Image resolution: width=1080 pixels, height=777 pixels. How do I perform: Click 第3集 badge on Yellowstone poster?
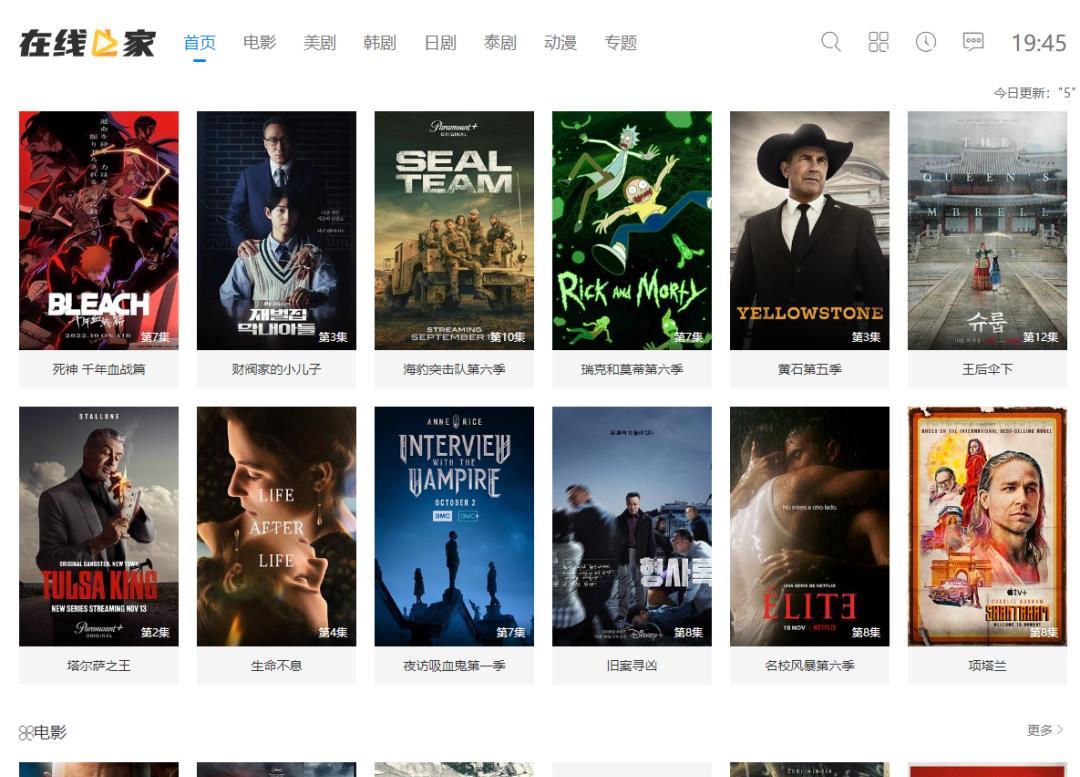[866, 337]
